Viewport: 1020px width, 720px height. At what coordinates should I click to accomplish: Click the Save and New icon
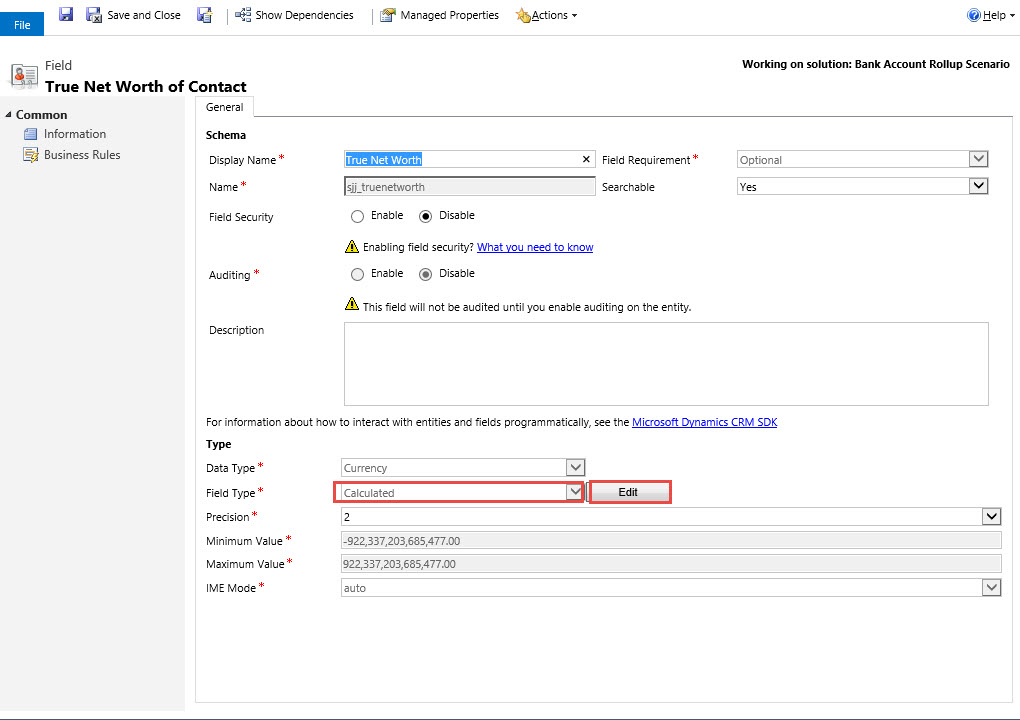(205, 15)
